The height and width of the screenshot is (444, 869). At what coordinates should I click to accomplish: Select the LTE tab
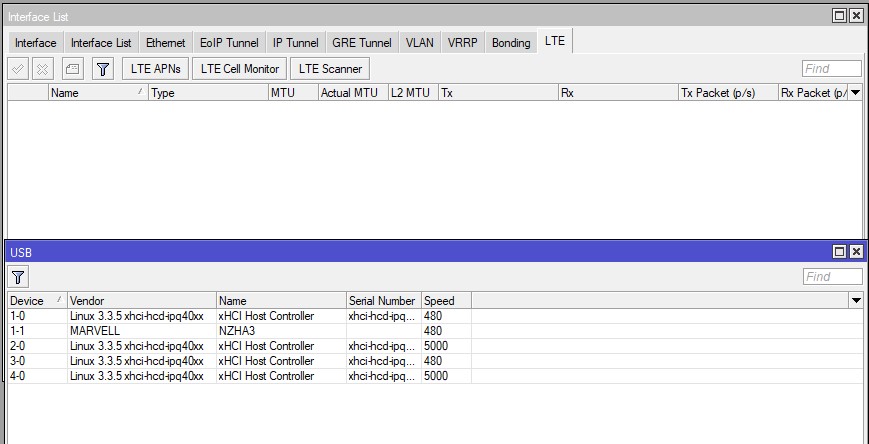tap(555, 41)
